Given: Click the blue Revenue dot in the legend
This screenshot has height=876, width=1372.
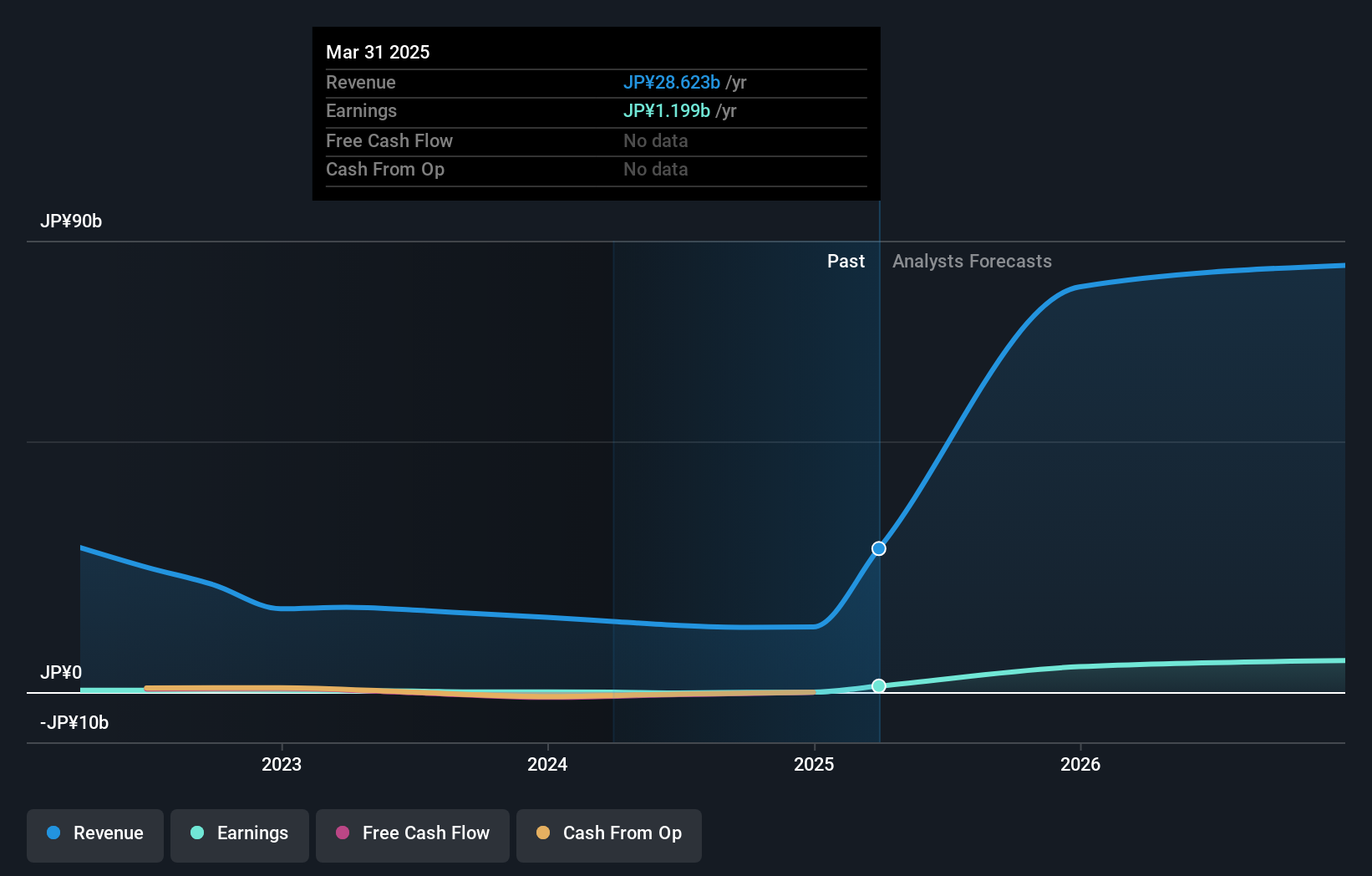Looking at the screenshot, I should [52, 833].
